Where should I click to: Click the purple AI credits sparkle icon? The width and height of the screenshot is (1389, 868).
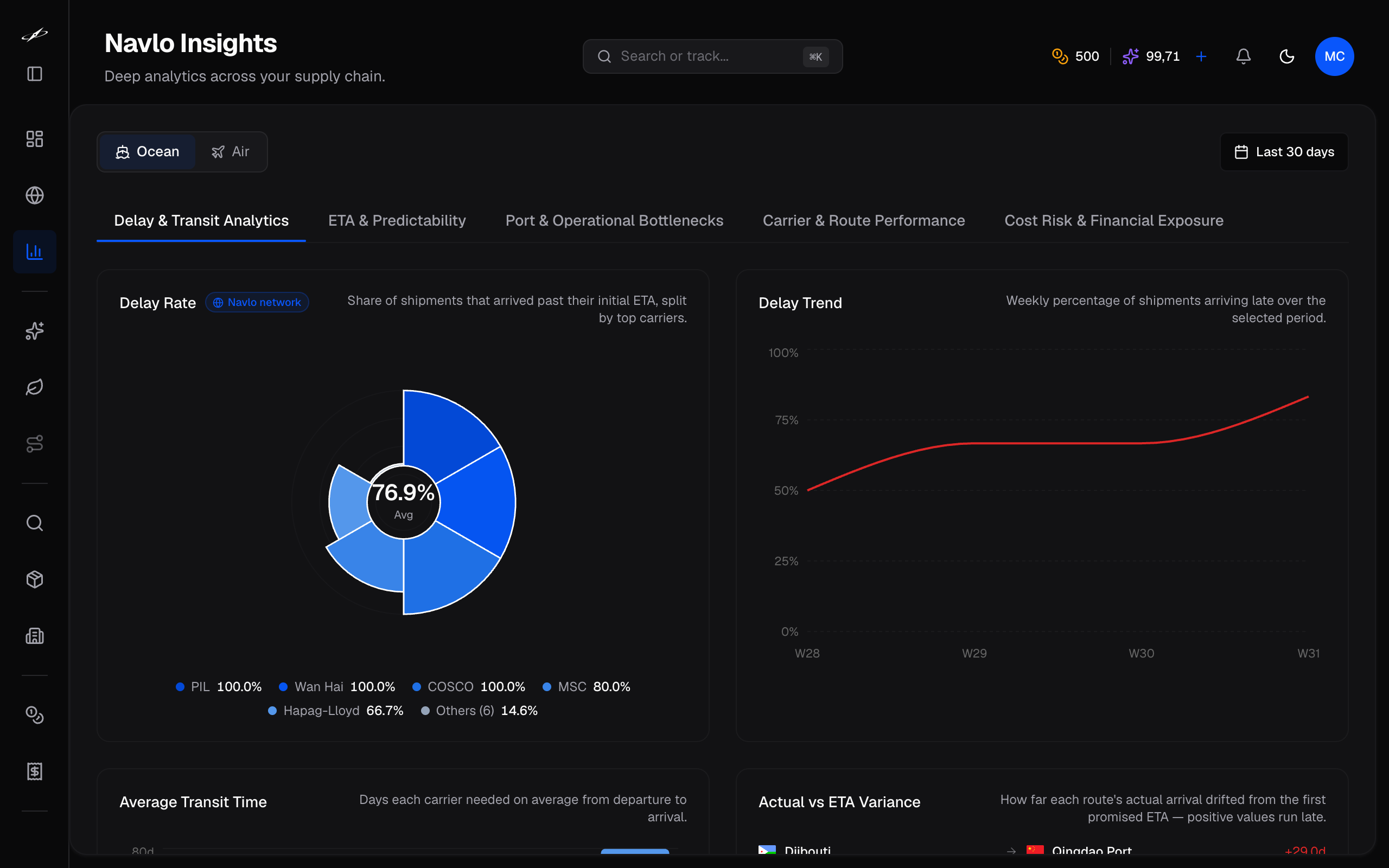click(x=1130, y=56)
